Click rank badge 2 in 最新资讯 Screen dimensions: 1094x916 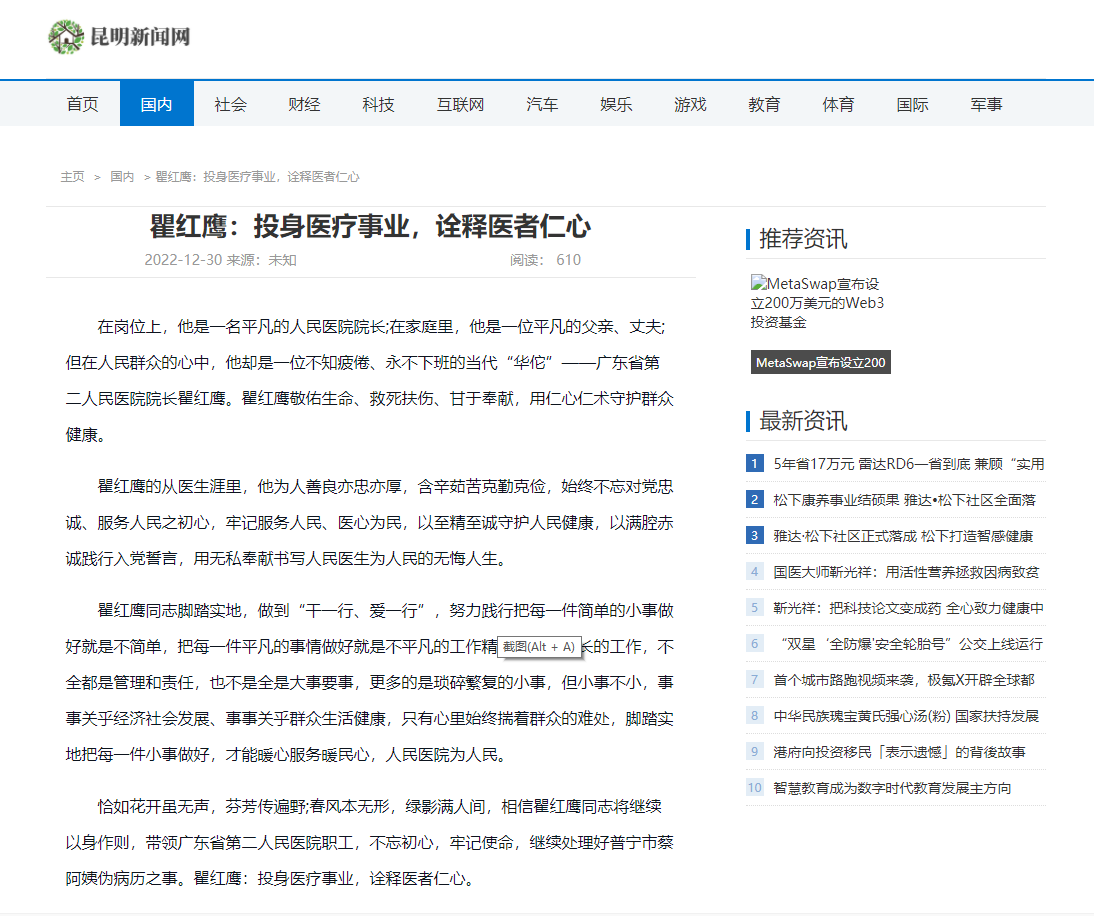pyautogui.click(x=754, y=499)
